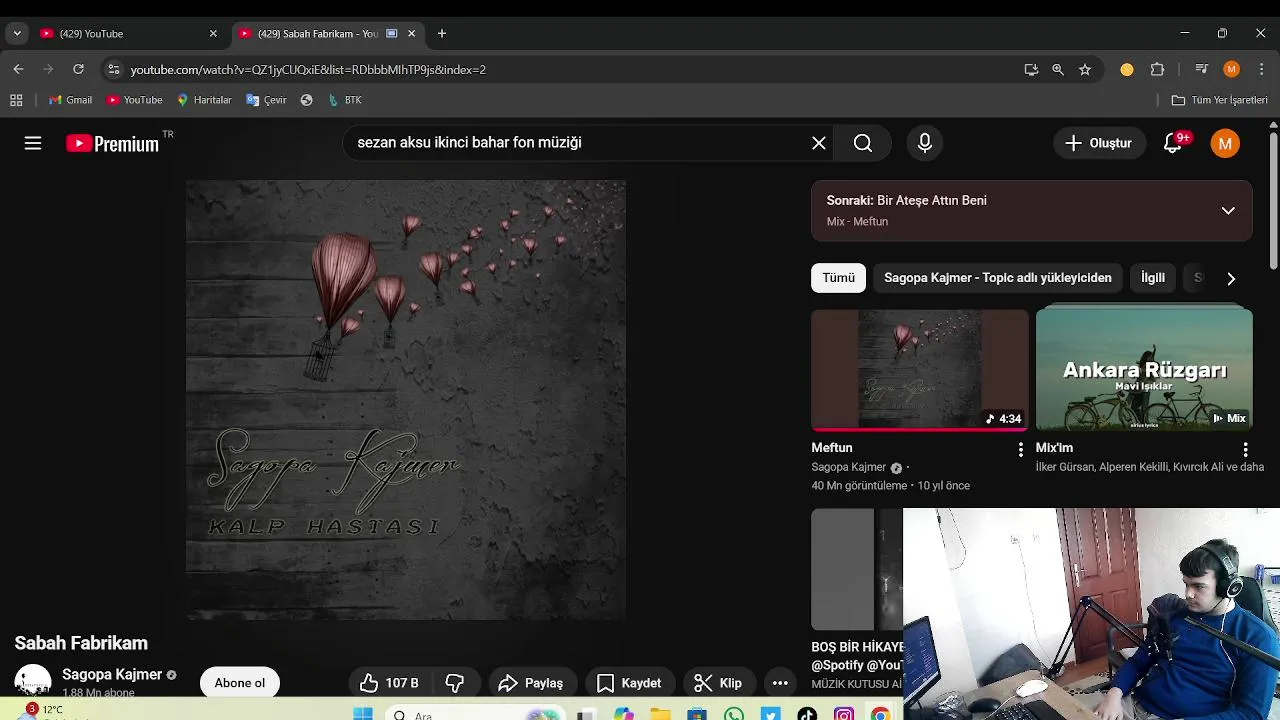Open Instagram from the taskbar

(844, 714)
